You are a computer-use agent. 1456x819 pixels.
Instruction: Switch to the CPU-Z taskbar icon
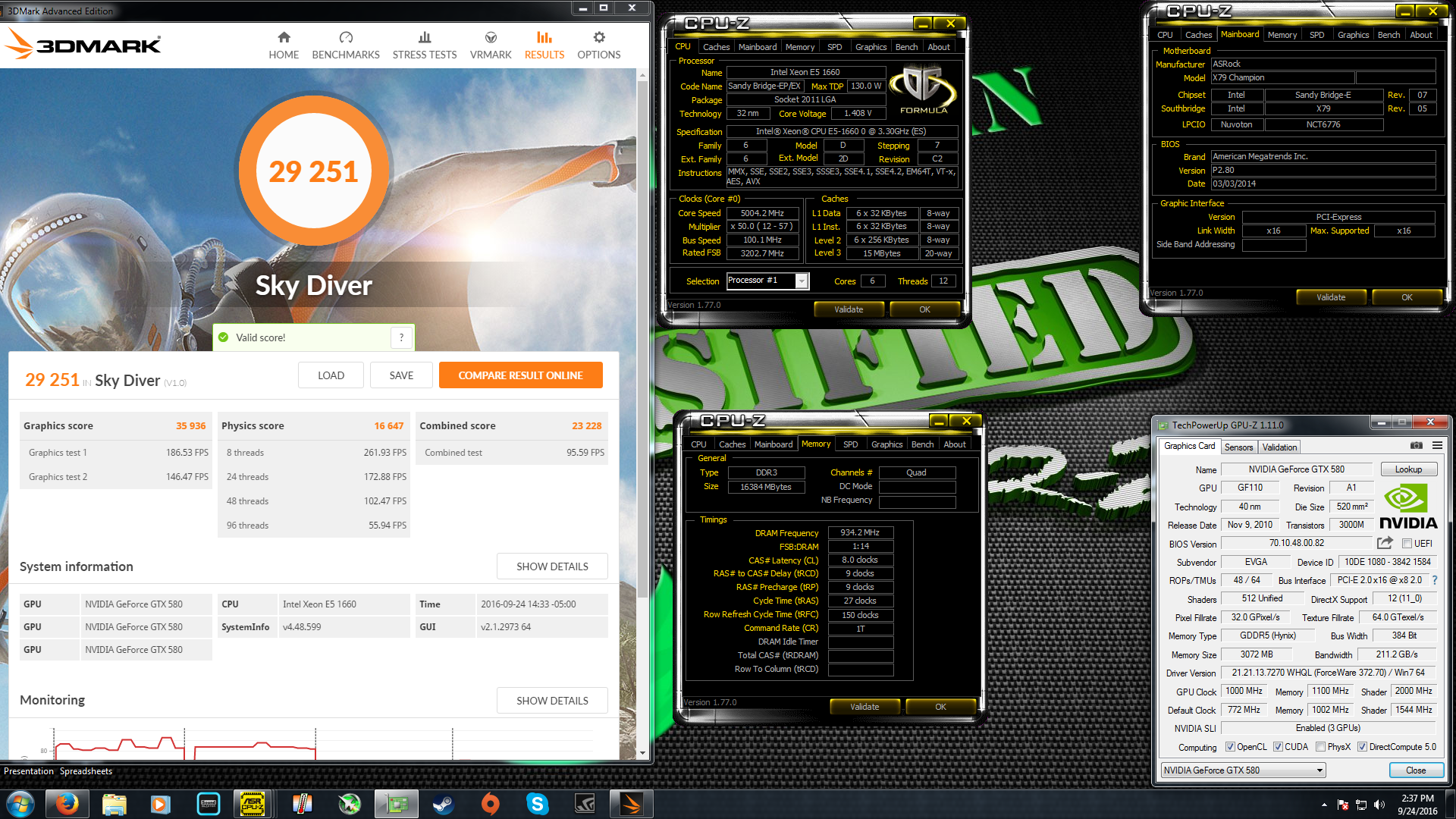pos(253,804)
